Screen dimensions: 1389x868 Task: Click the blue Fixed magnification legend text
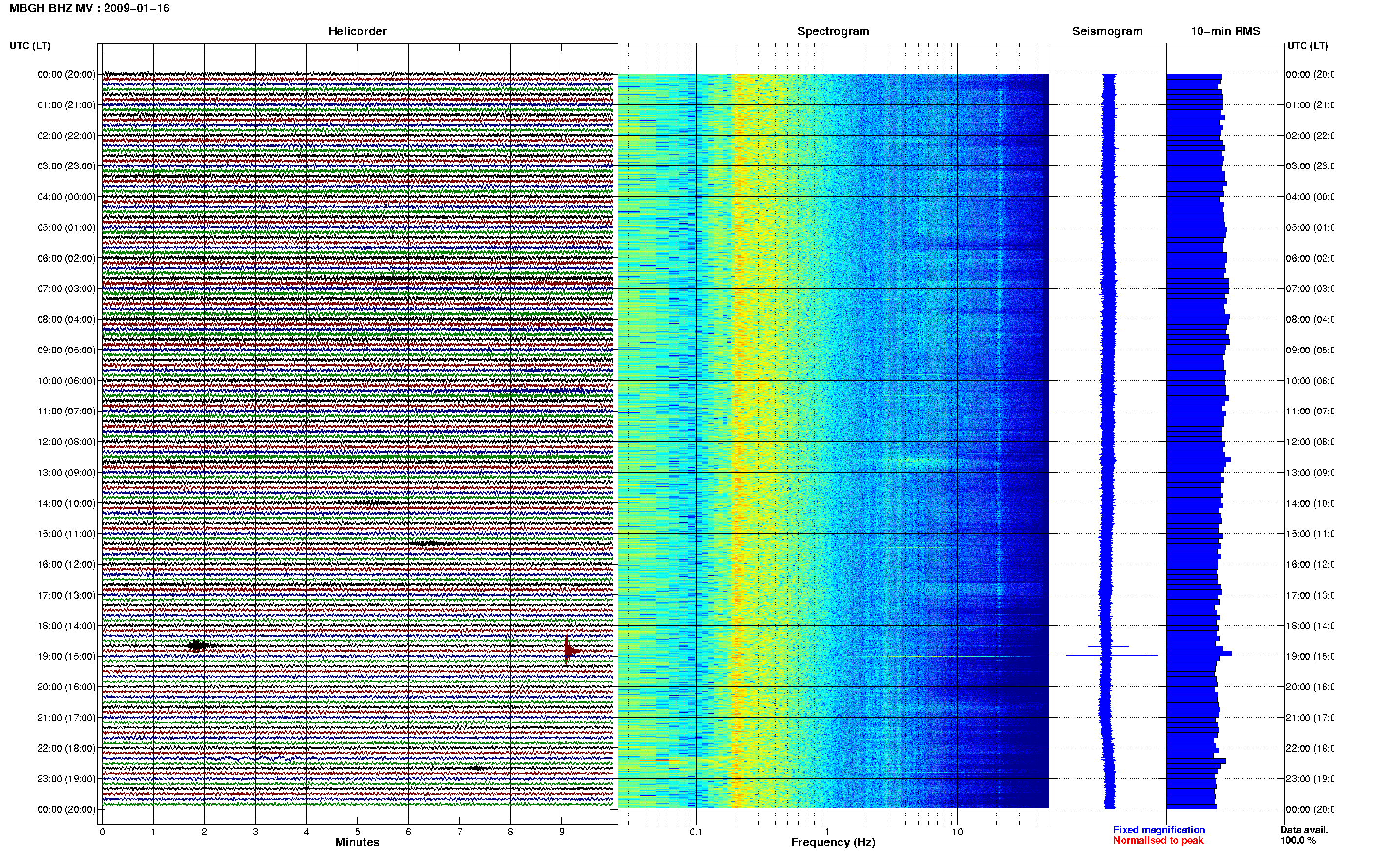tap(1159, 830)
